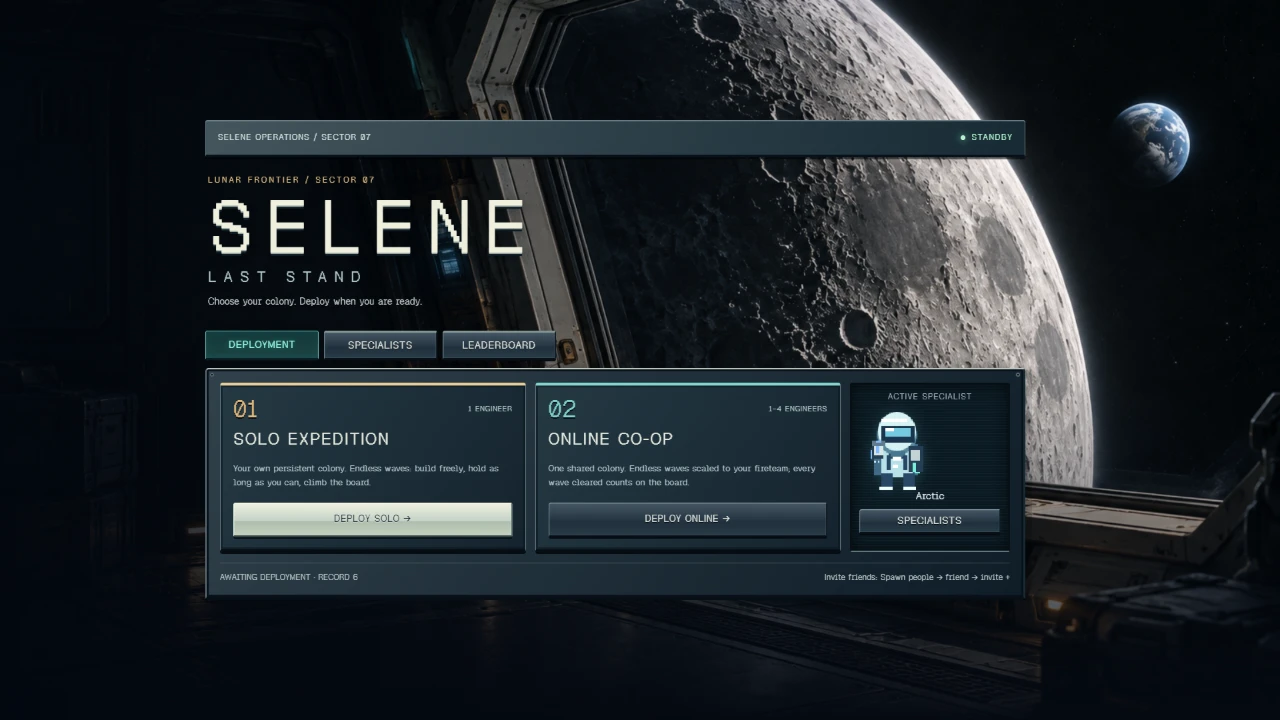This screenshot has height=720, width=1280.
Task: Click the Standby status label
Action: pyautogui.click(x=992, y=137)
